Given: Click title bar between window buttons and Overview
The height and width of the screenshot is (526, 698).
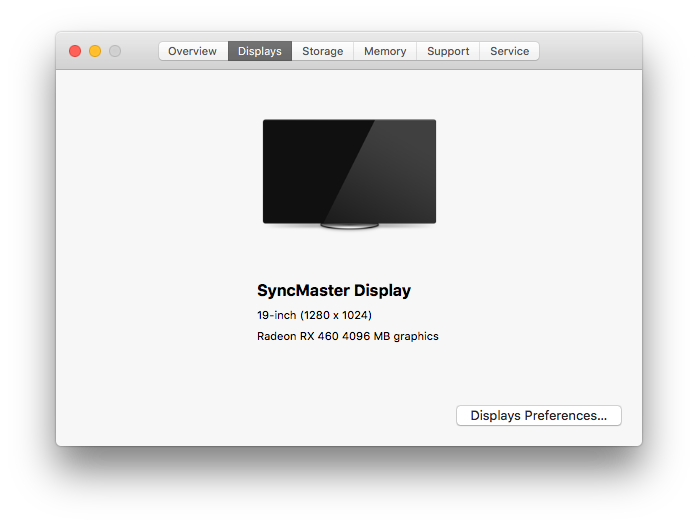Looking at the screenshot, I should (140, 51).
